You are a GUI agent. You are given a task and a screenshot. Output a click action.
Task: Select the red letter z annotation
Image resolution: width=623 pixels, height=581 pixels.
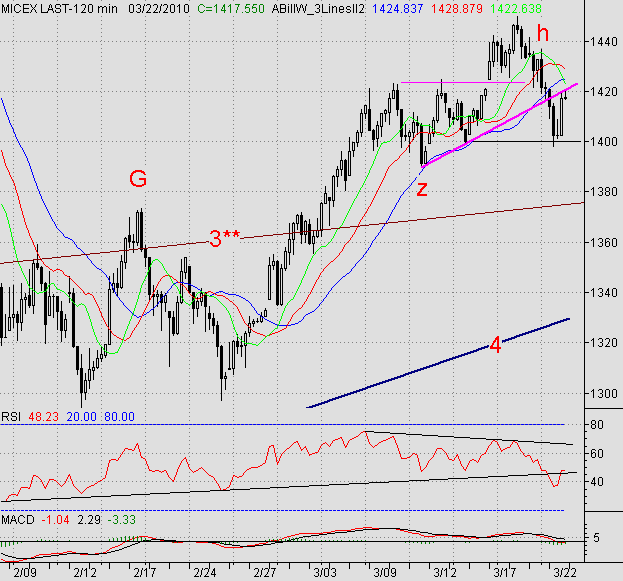pyautogui.click(x=422, y=190)
